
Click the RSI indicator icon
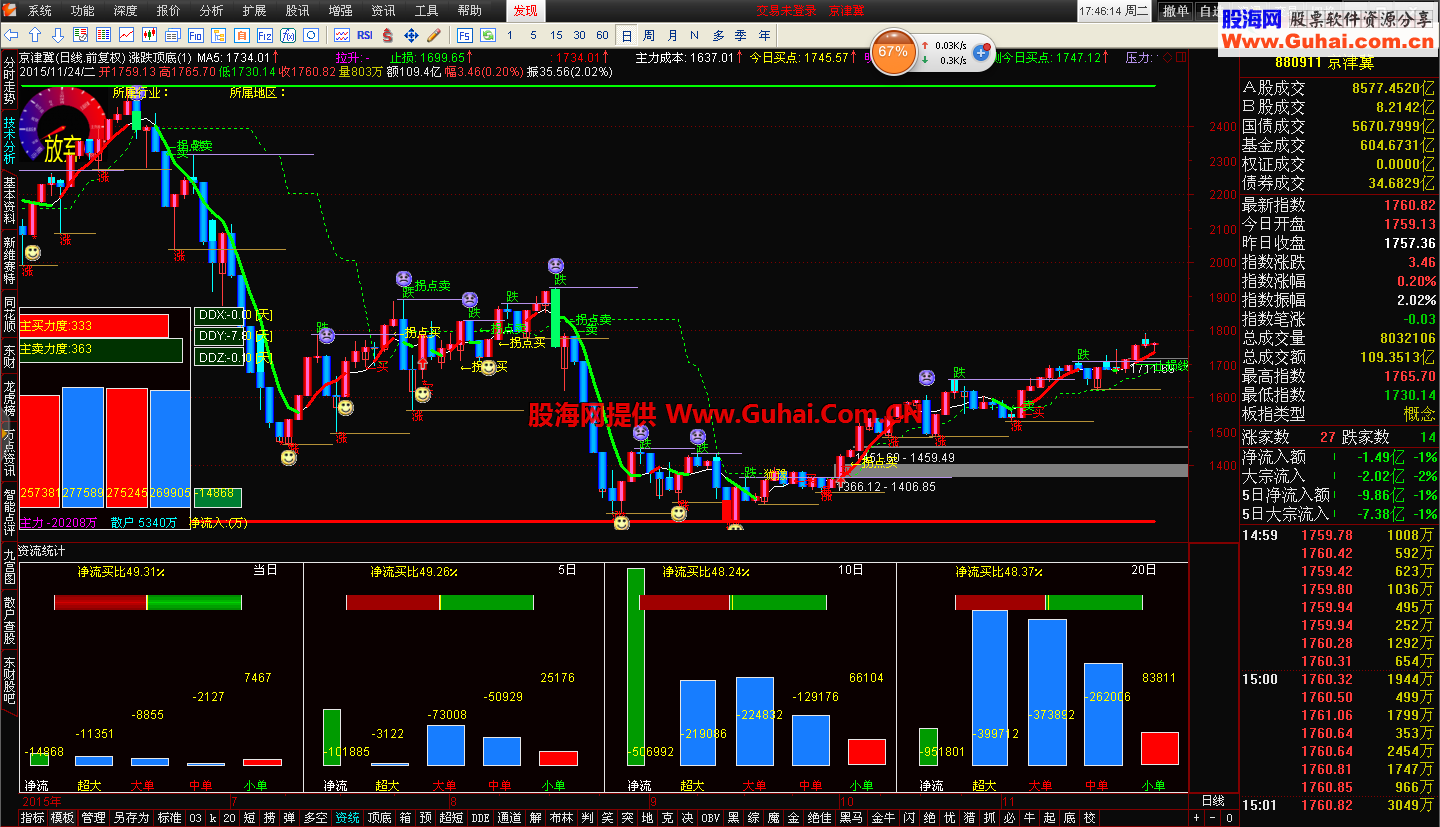pos(364,35)
